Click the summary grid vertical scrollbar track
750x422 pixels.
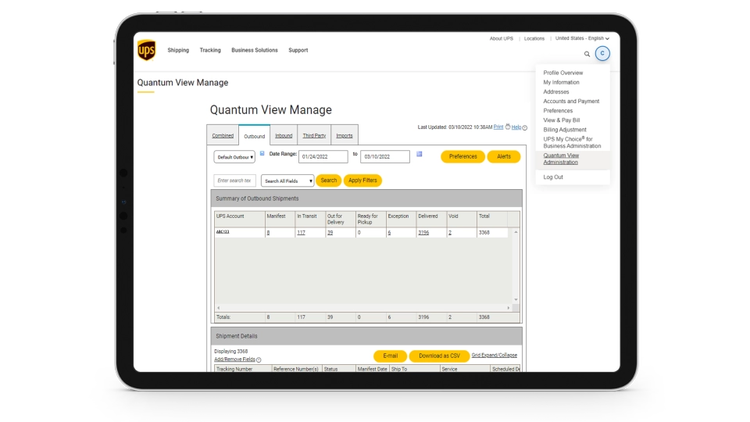[x=516, y=266]
